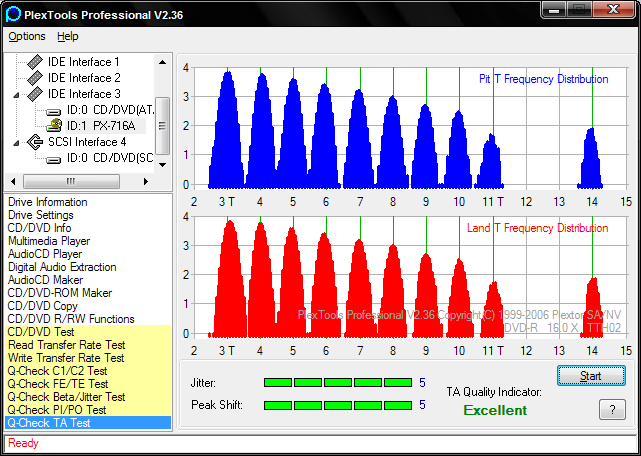Collapse the IDE Interface 3 tree node
The image size is (641, 456).
tap(16, 95)
